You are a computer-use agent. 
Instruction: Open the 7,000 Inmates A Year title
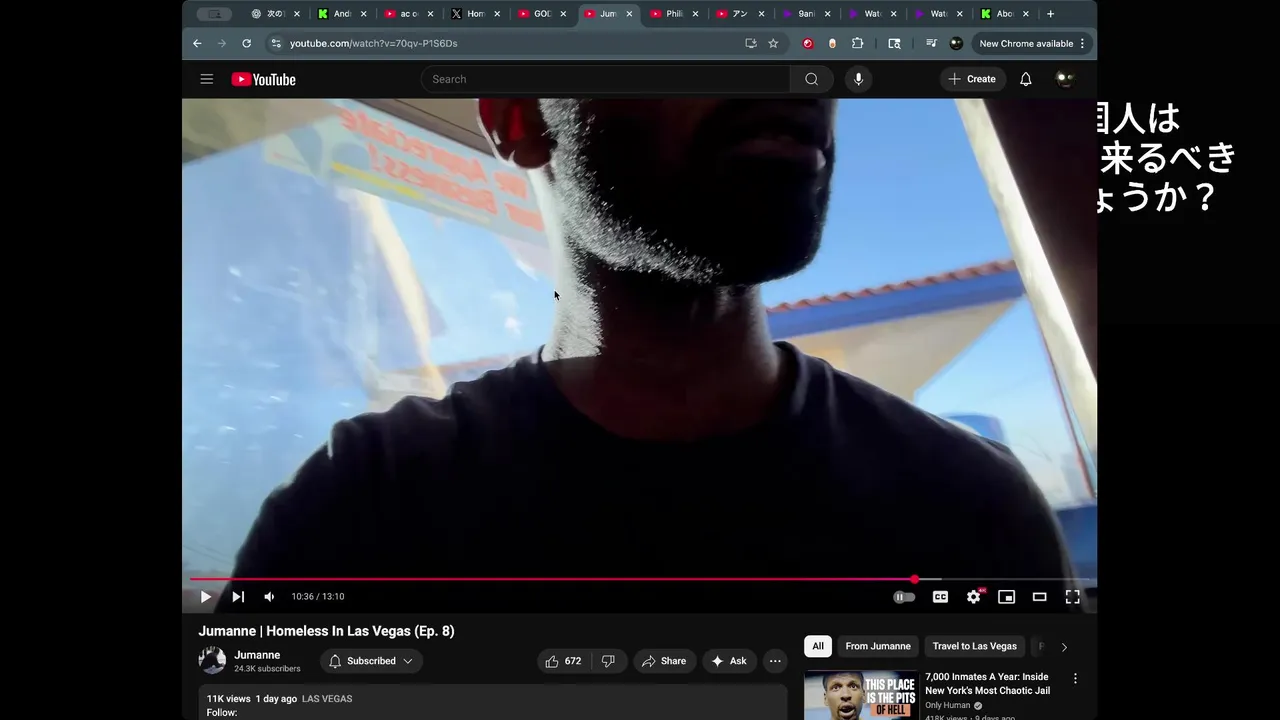tap(987, 684)
